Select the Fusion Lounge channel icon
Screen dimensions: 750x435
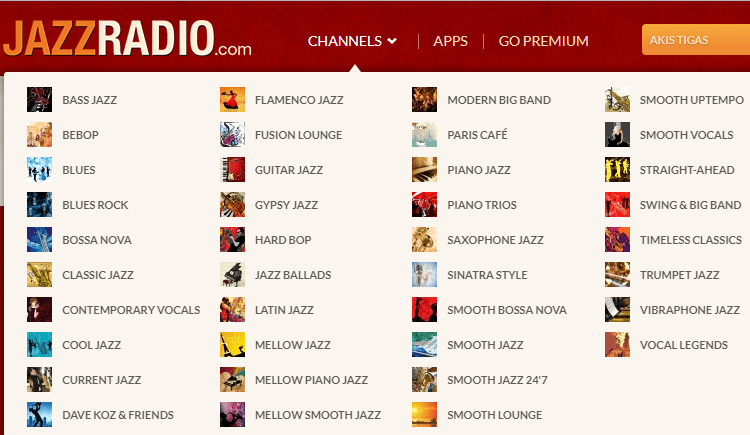click(232, 134)
